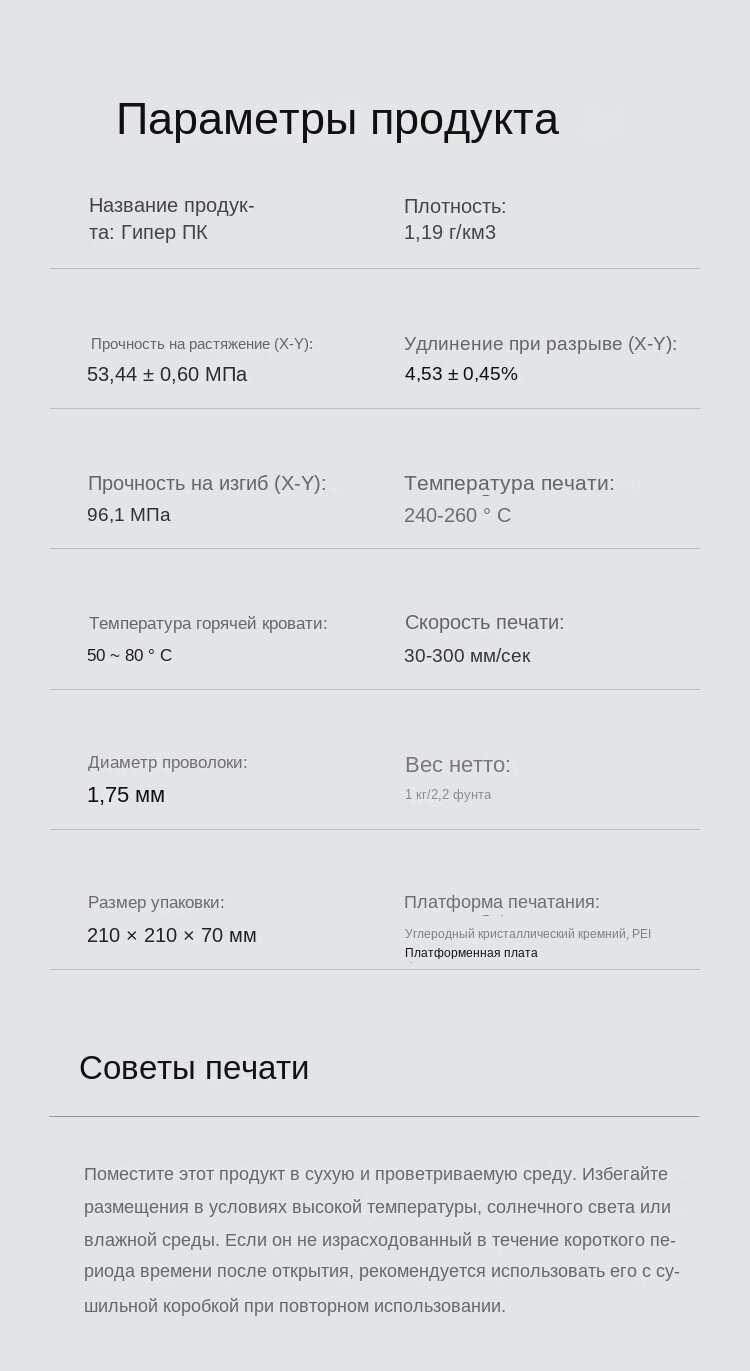The height and width of the screenshot is (1371, 750).
Task: Click the "Параметры продукта" heading
Action: tap(337, 120)
